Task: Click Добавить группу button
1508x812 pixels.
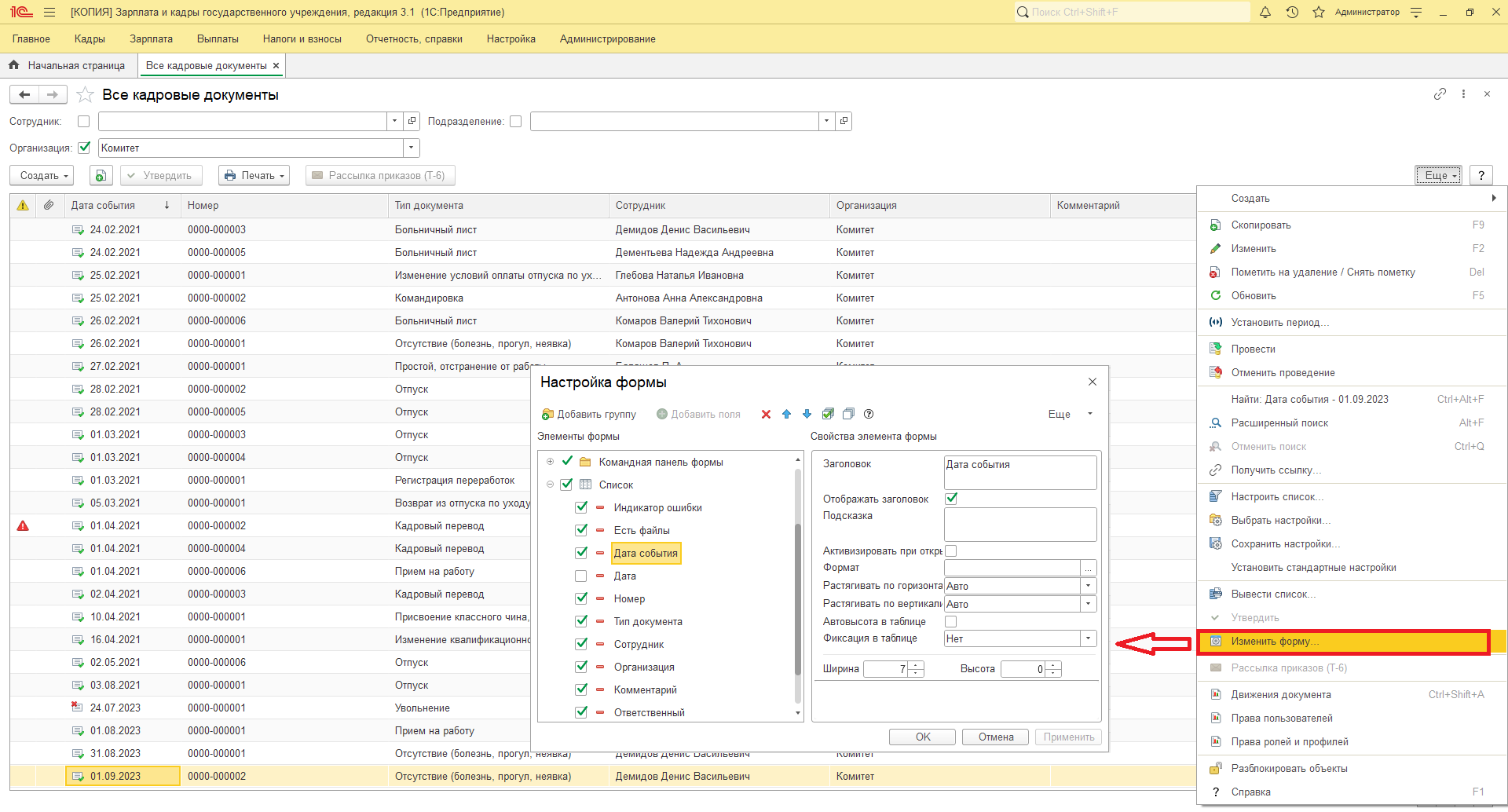Action: pyautogui.click(x=589, y=415)
